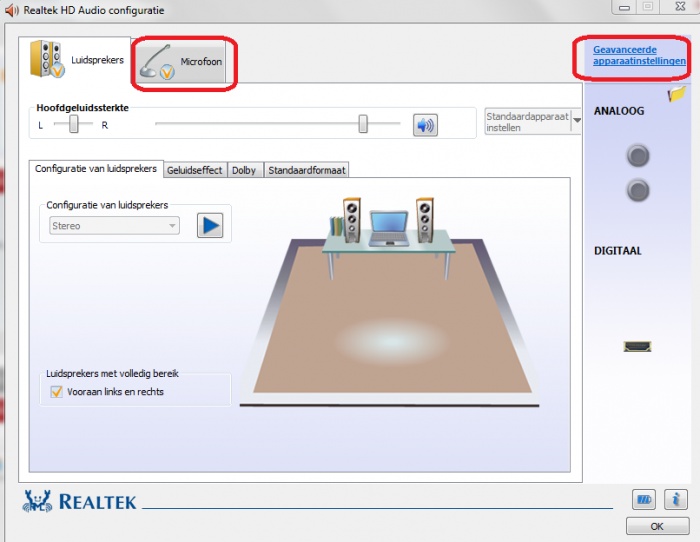Click the laptop in the room view
Image resolution: width=700 pixels, height=542 pixels.
pyautogui.click(x=389, y=228)
